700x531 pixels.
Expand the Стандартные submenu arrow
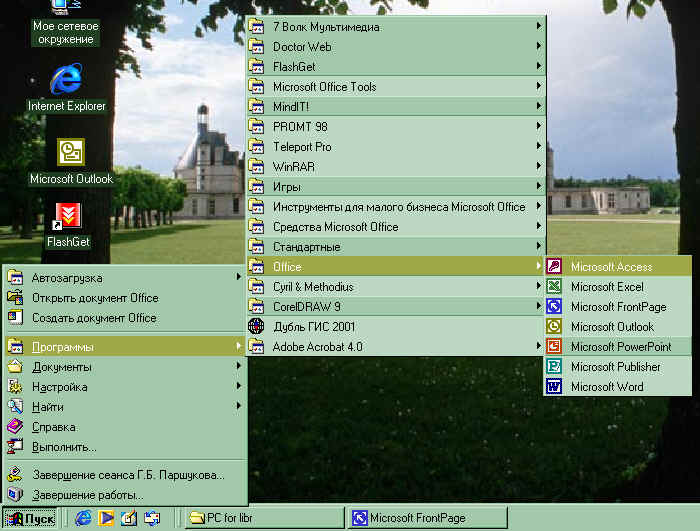tap(539, 246)
